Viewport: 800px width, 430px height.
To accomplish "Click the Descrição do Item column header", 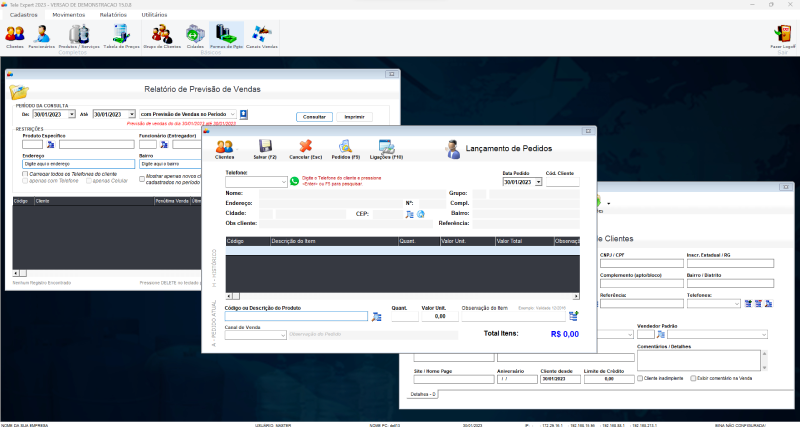I will point(334,241).
